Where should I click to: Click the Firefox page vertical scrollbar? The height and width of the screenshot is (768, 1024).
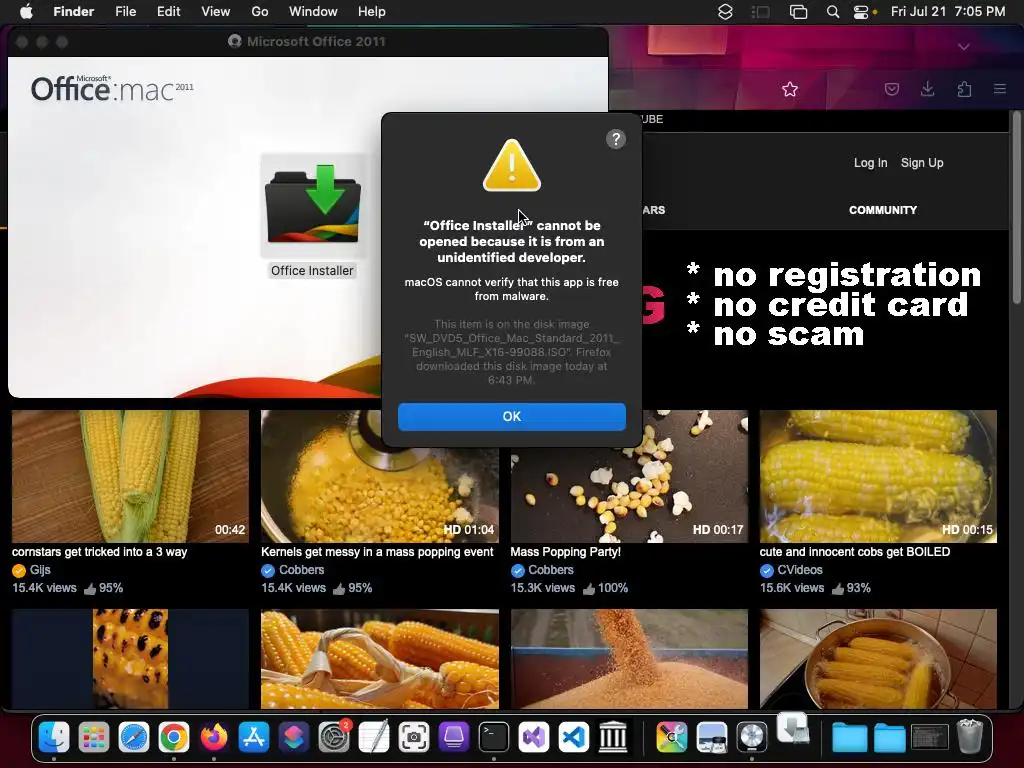pos(1016,208)
